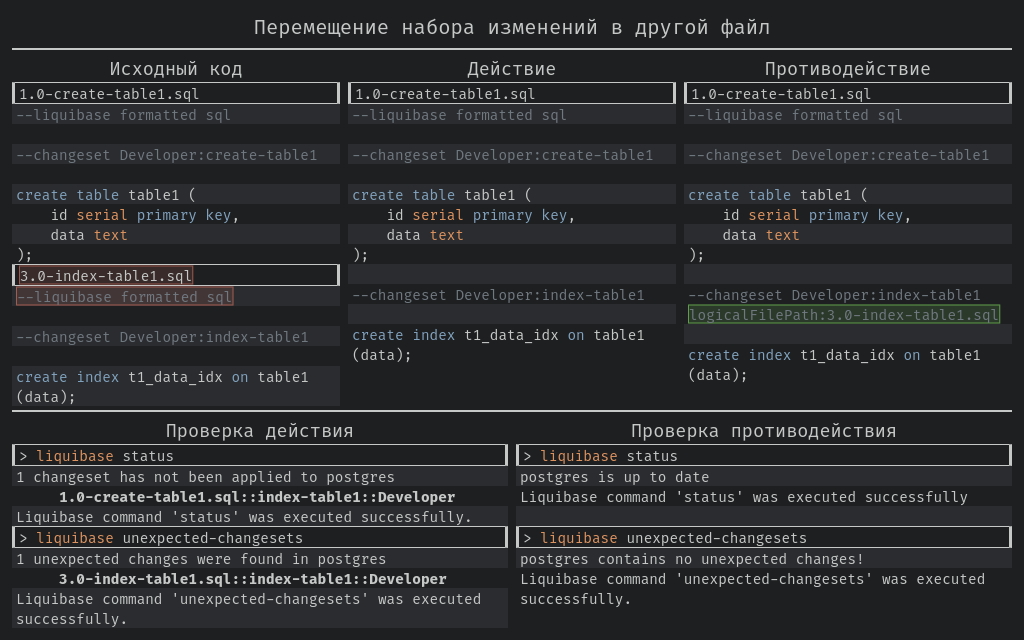Click 'create index t1_data_idx' in Противодействие column
1024x640 pixels.
[791, 355]
